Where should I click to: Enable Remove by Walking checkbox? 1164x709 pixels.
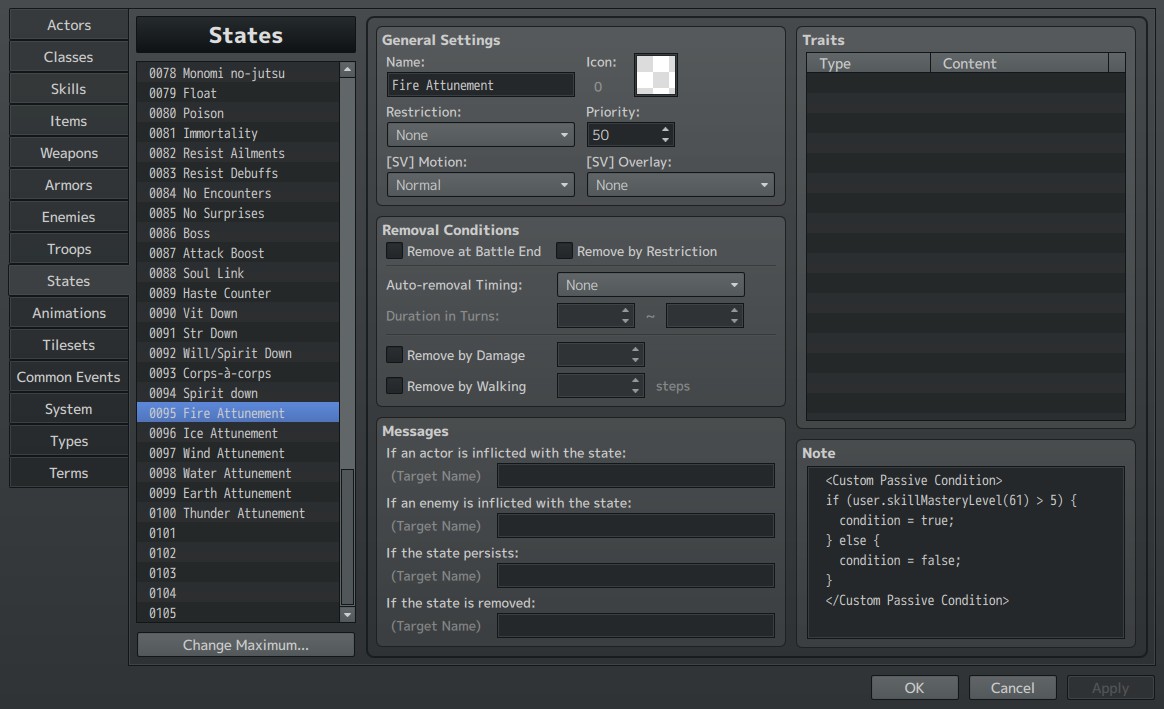point(394,385)
